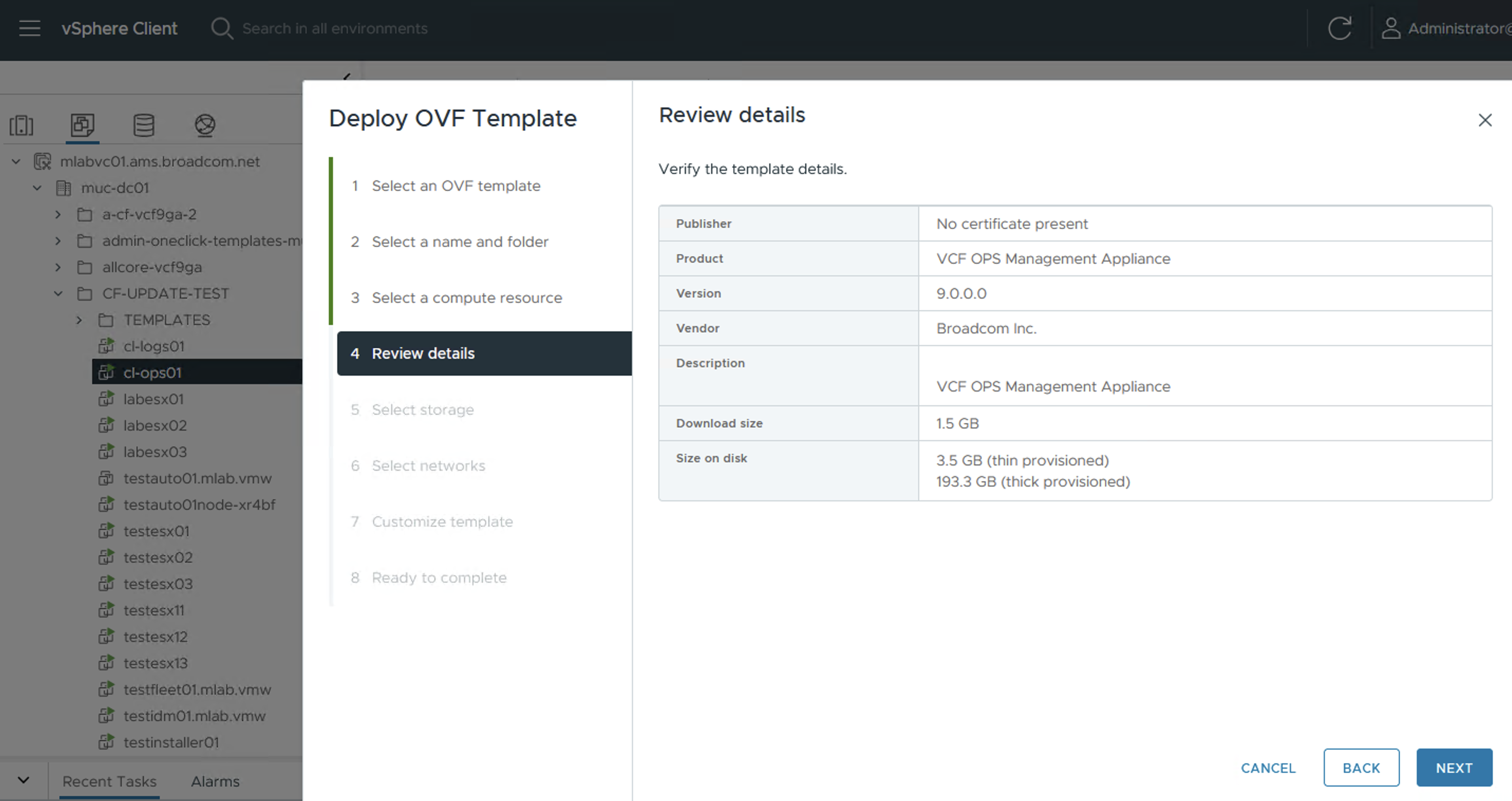
Task: Expand the a-cf-vcf9ga-2 folder
Action: [58, 214]
